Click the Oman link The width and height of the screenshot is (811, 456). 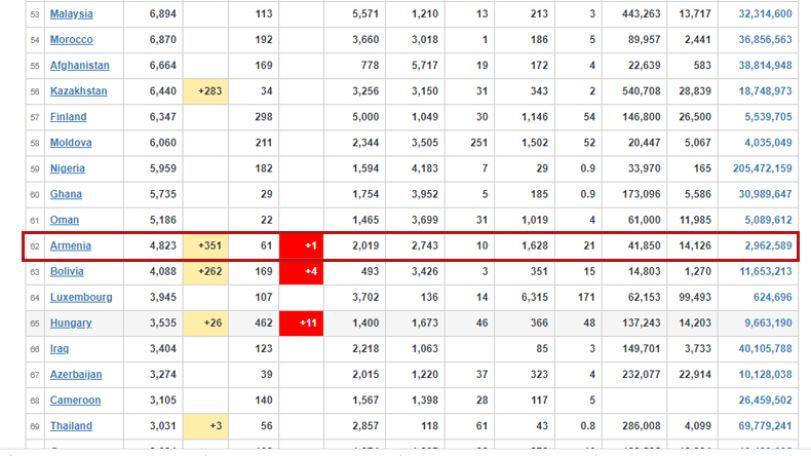(x=64, y=220)
